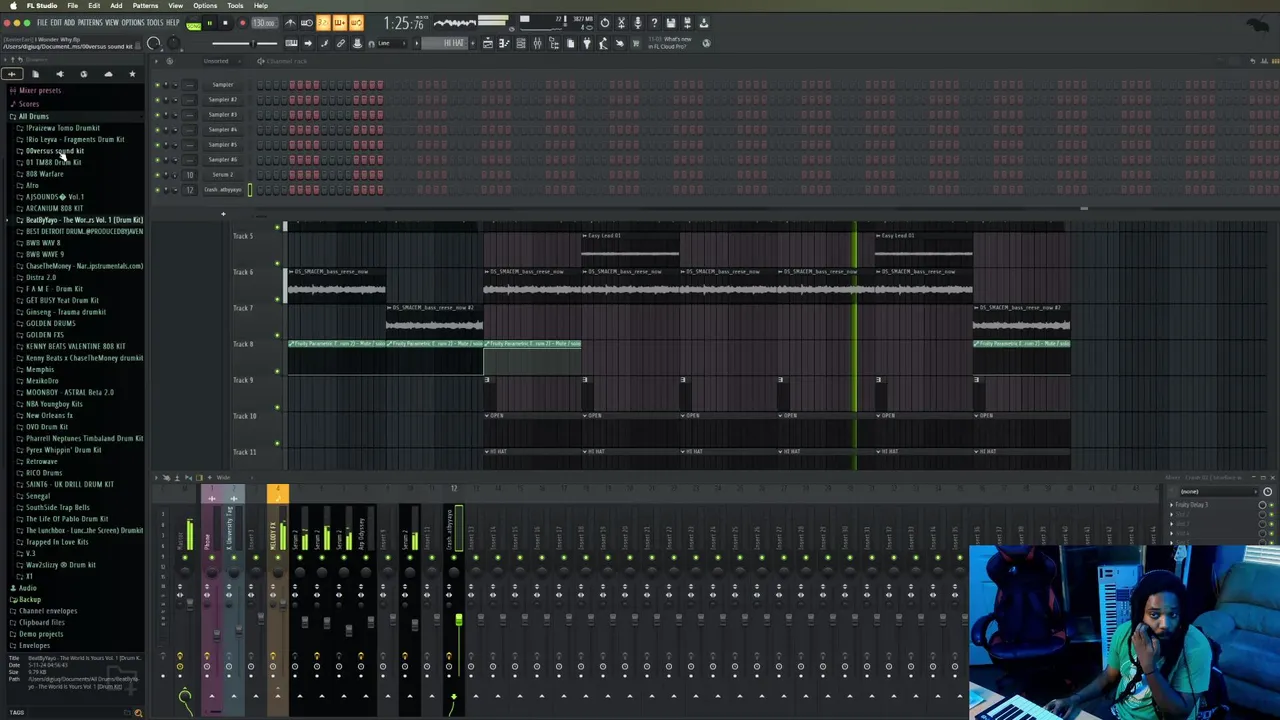Click the mixer track number 10 for Serum 2
This screenshot has width=1280, height=720.
tap(189, 175)
